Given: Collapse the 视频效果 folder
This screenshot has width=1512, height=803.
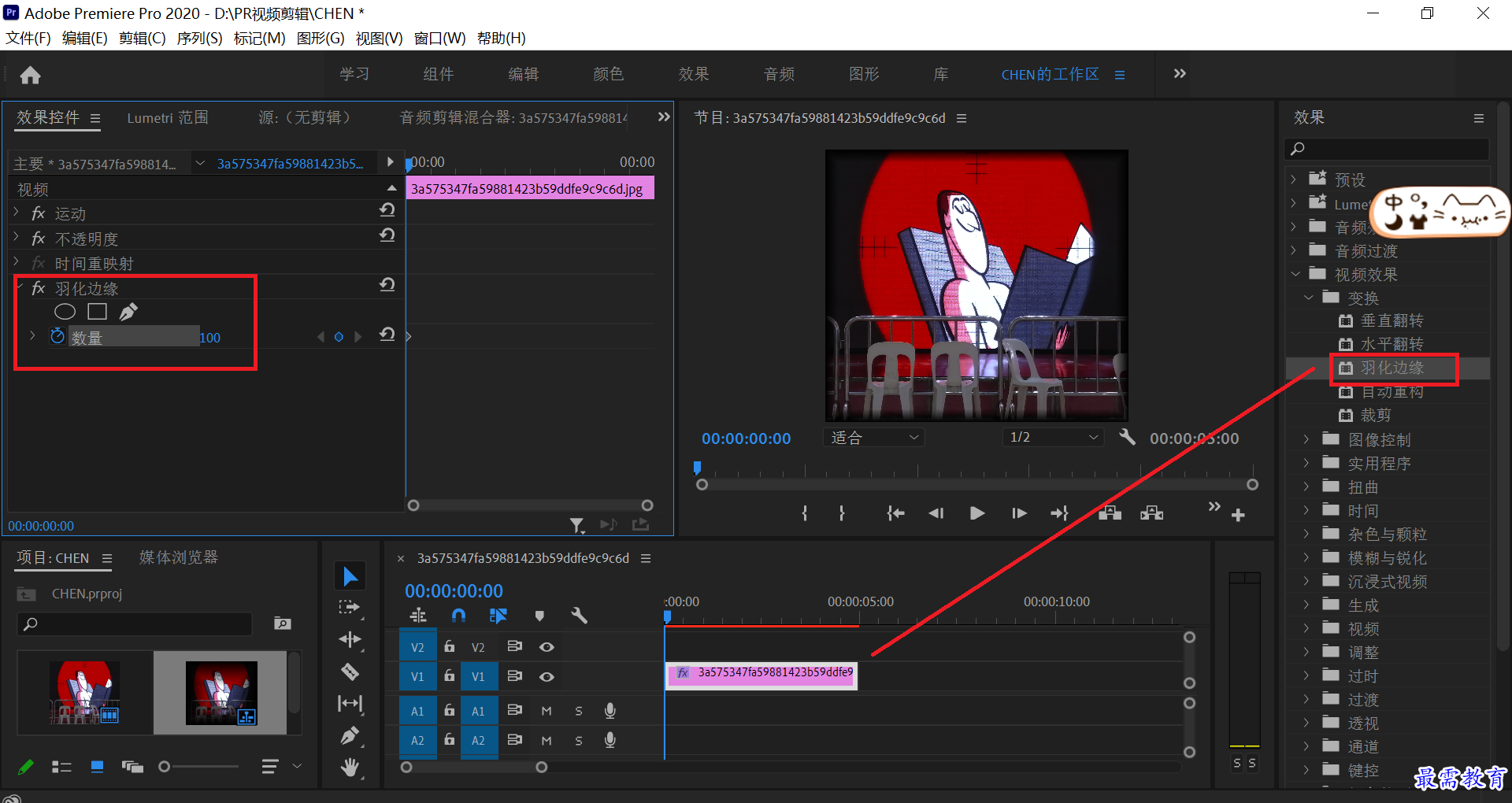Looking at the screenshot, I should coord(1295,274).
